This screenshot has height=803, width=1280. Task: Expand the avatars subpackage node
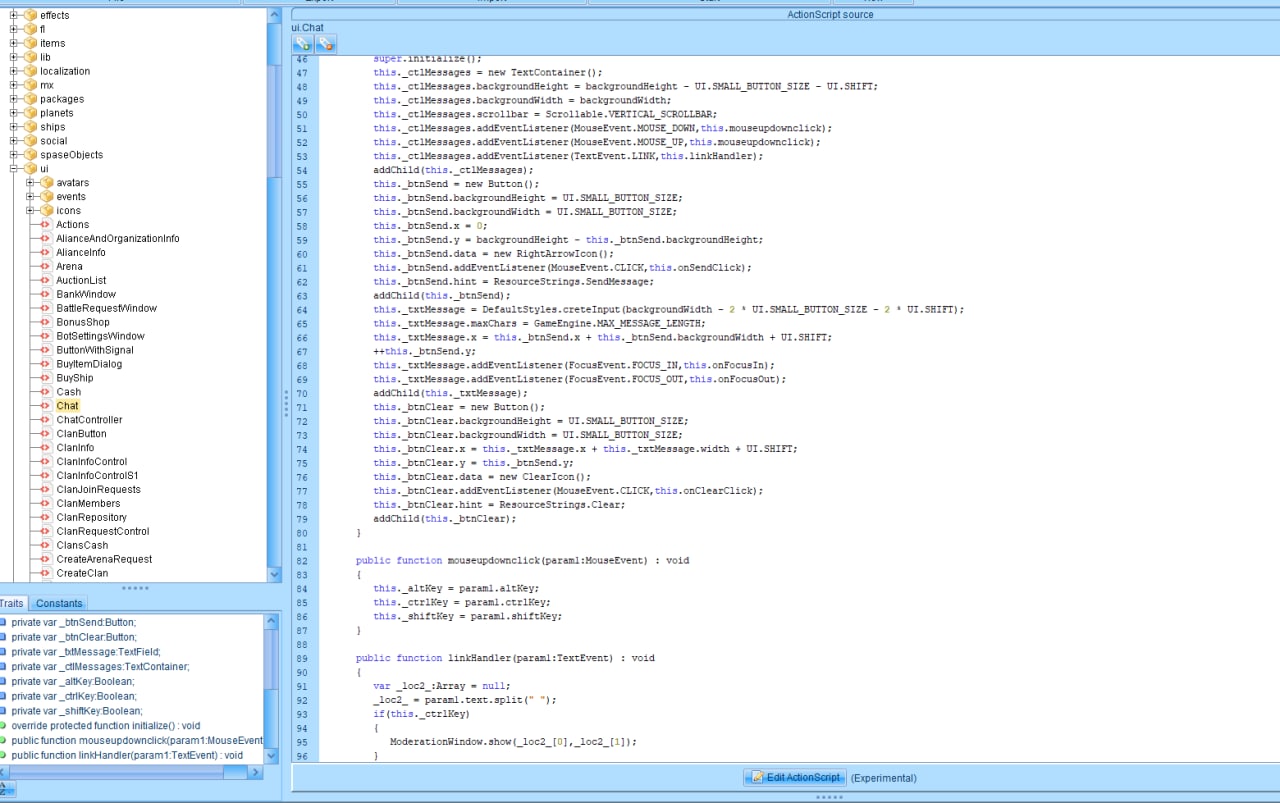(30, 183)
